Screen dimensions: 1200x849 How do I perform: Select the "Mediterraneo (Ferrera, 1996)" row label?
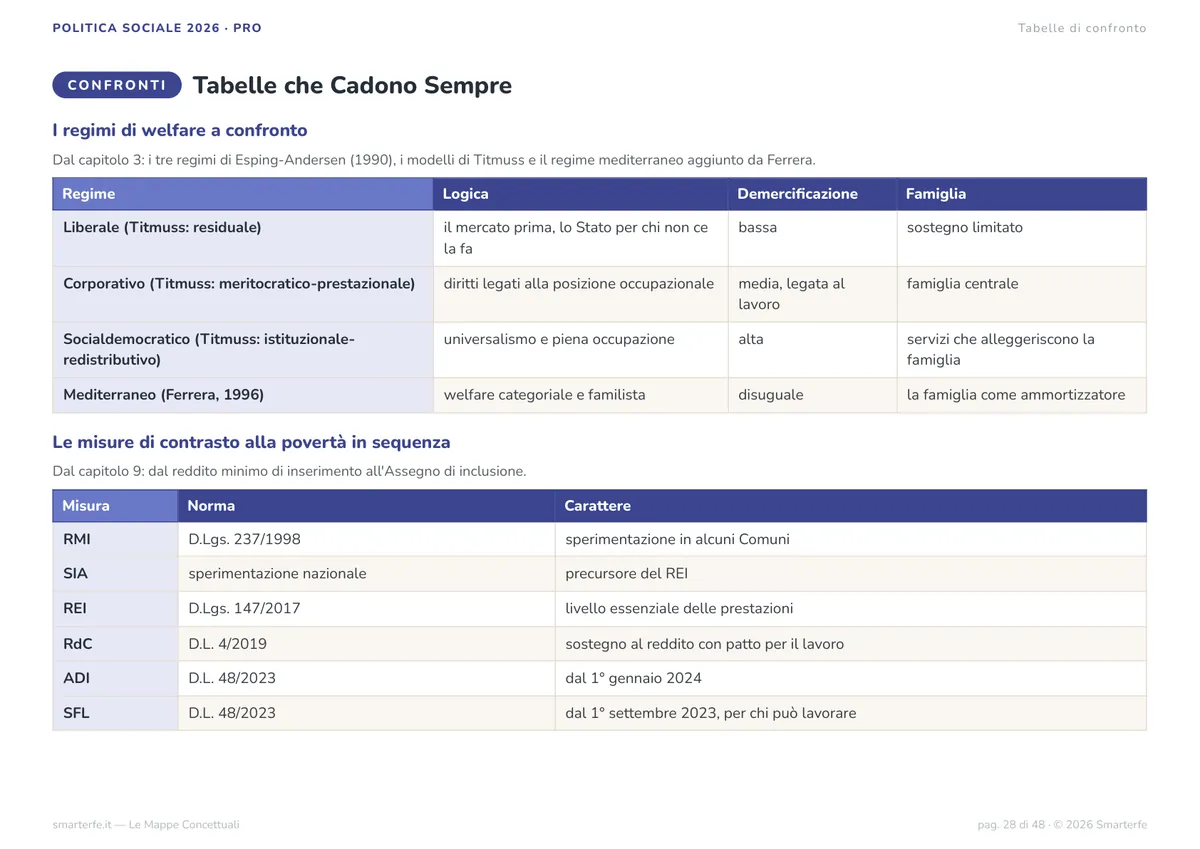243,395
